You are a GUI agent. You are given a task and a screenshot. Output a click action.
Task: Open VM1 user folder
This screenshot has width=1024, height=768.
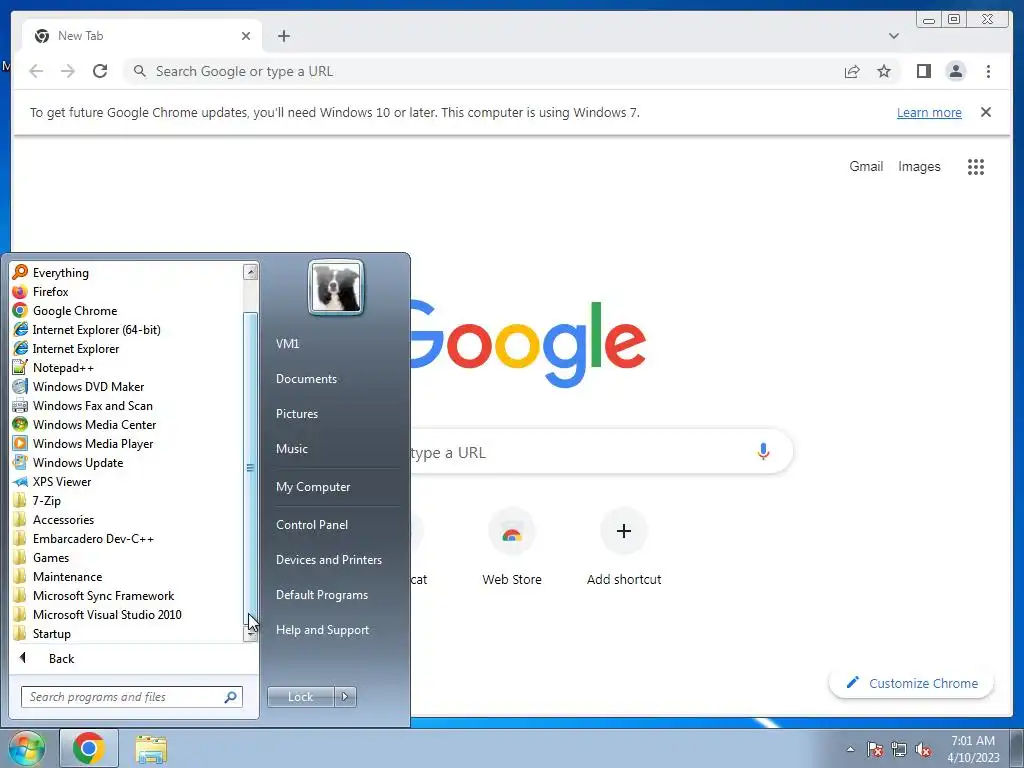287,344
